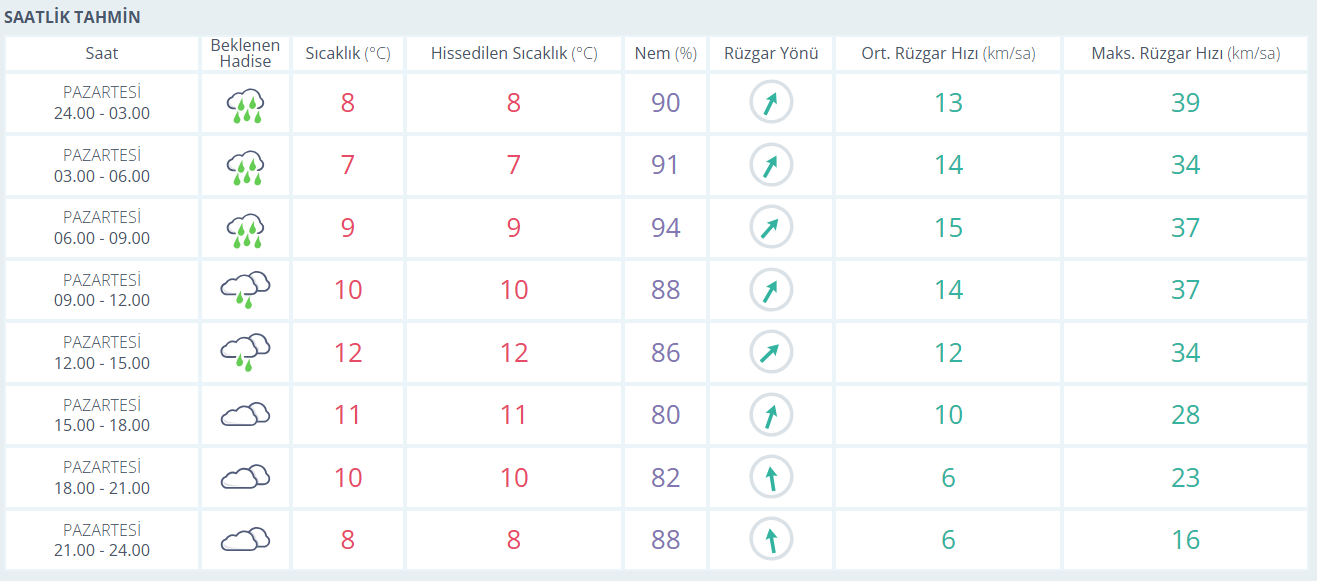Image resolution: width=1317 pixels, height=581 pixels.
Task: Click the wind direction arrow for 18.00 - 21.00
Action: pos(771,478)
